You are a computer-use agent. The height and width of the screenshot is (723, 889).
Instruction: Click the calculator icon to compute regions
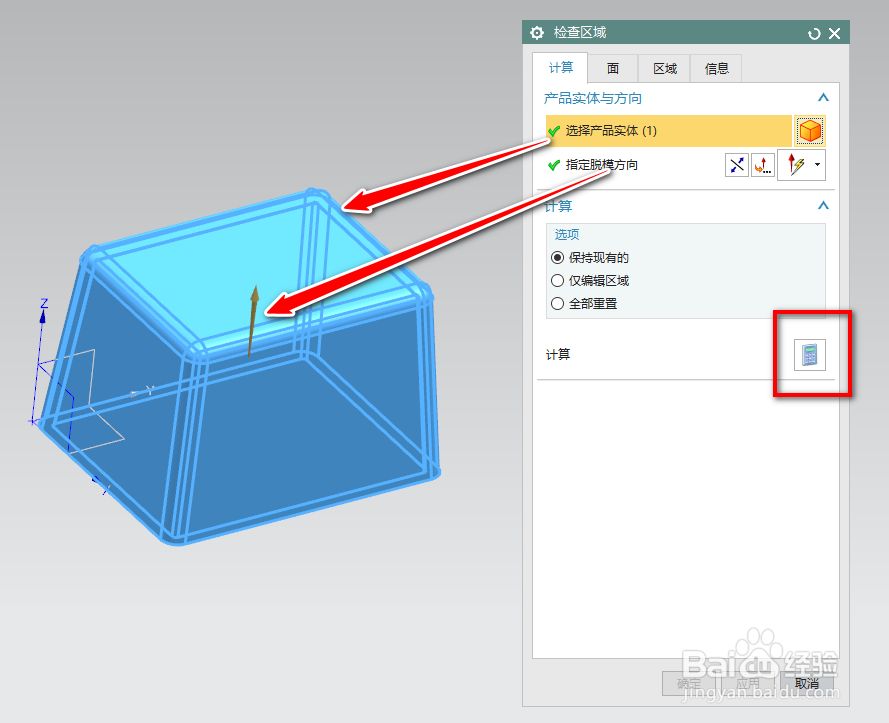coord(810,355)
